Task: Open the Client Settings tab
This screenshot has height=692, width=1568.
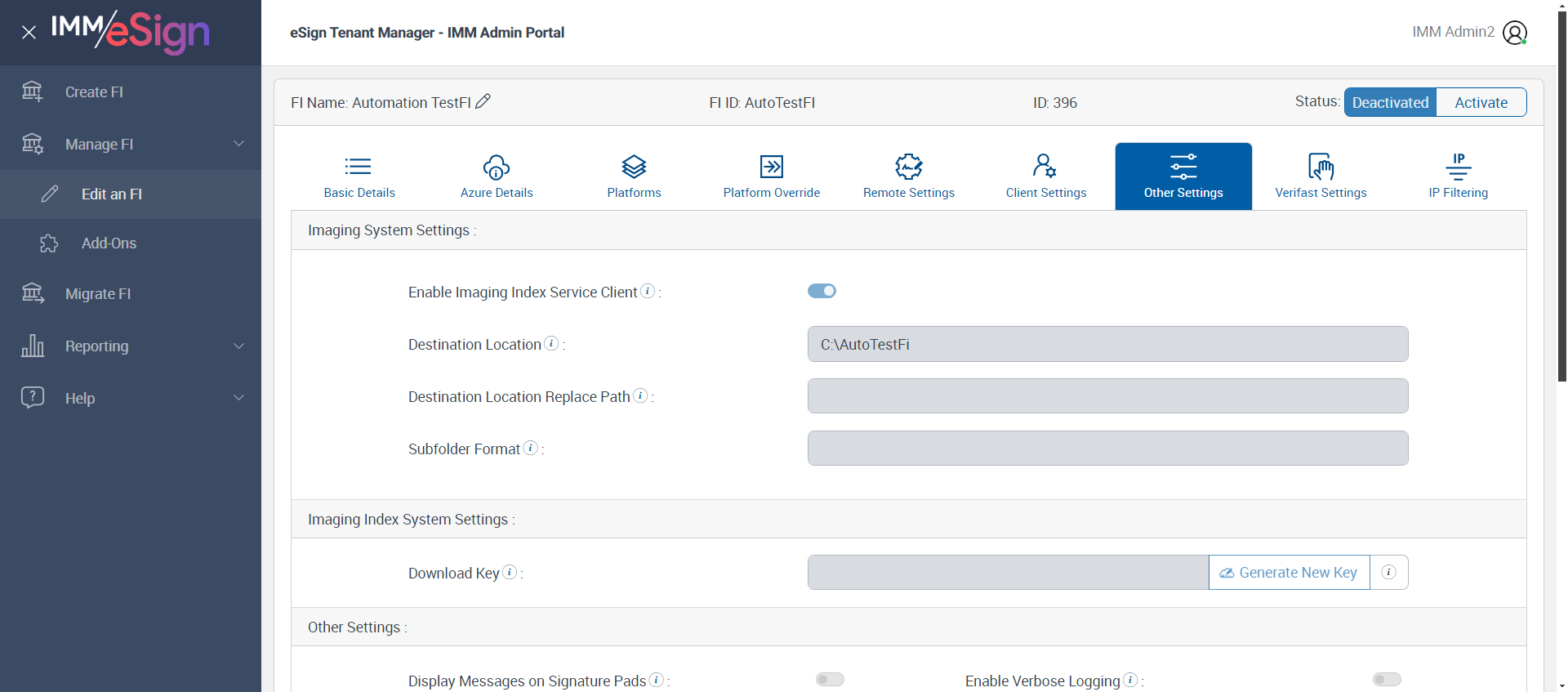Action: 1046,176
